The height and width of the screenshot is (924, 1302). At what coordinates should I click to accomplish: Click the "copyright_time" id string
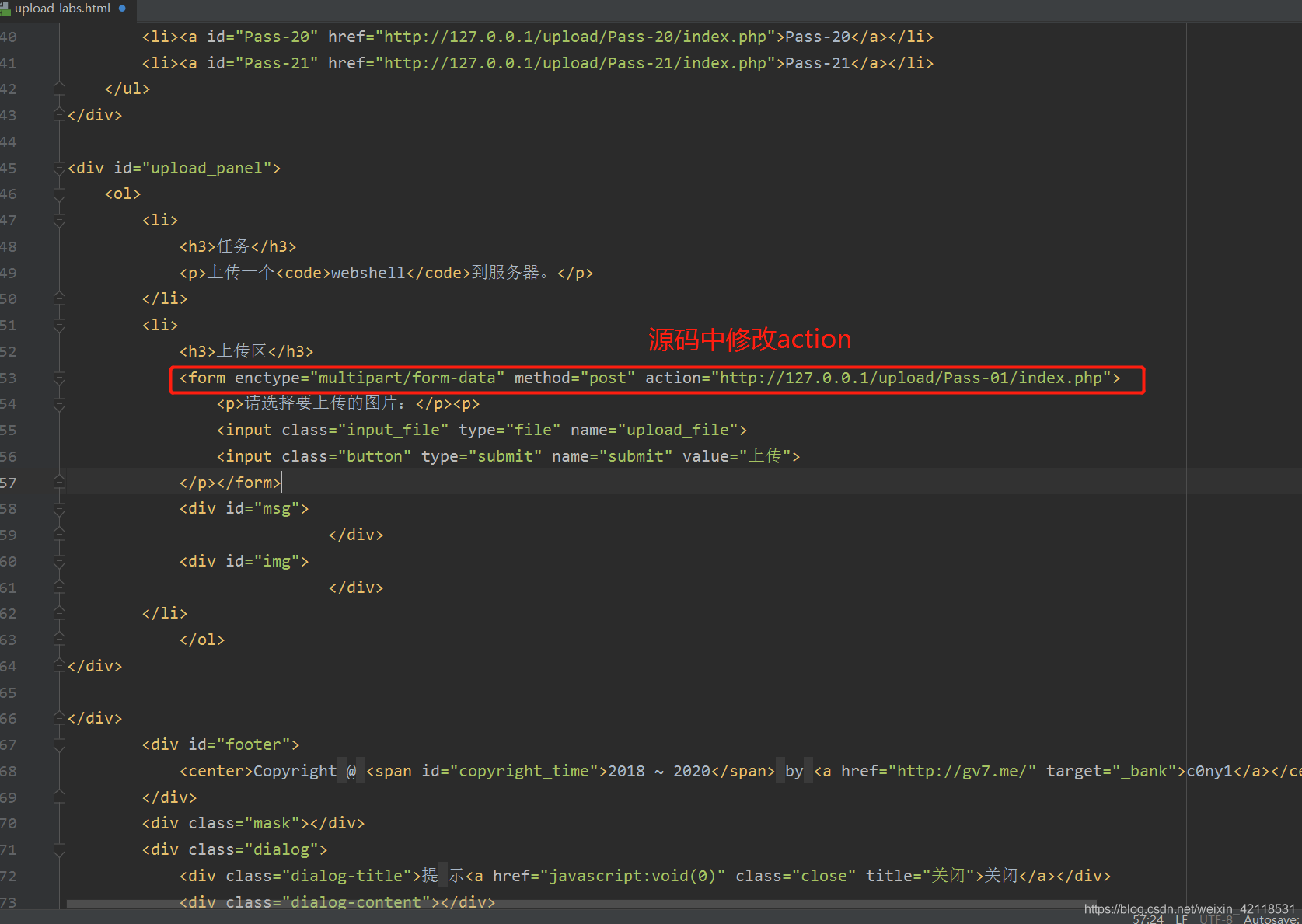(524, 771)
